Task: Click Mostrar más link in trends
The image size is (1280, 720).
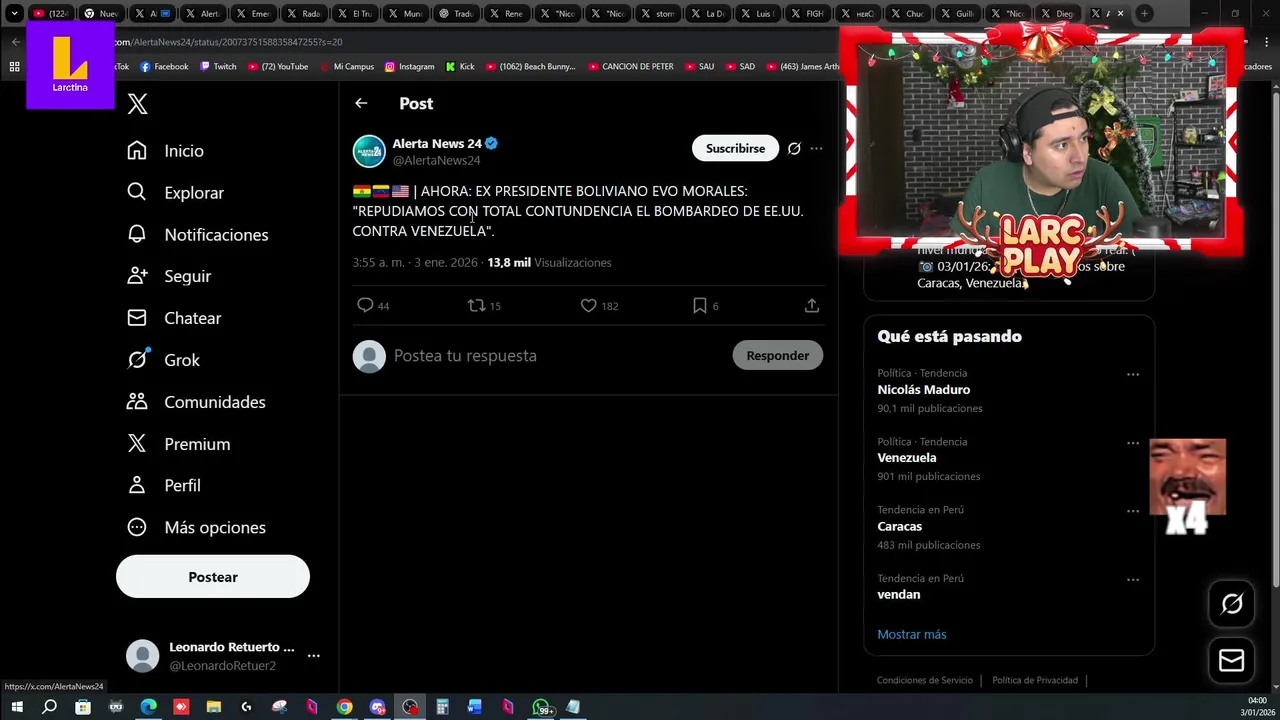Action: coord(911,634)
